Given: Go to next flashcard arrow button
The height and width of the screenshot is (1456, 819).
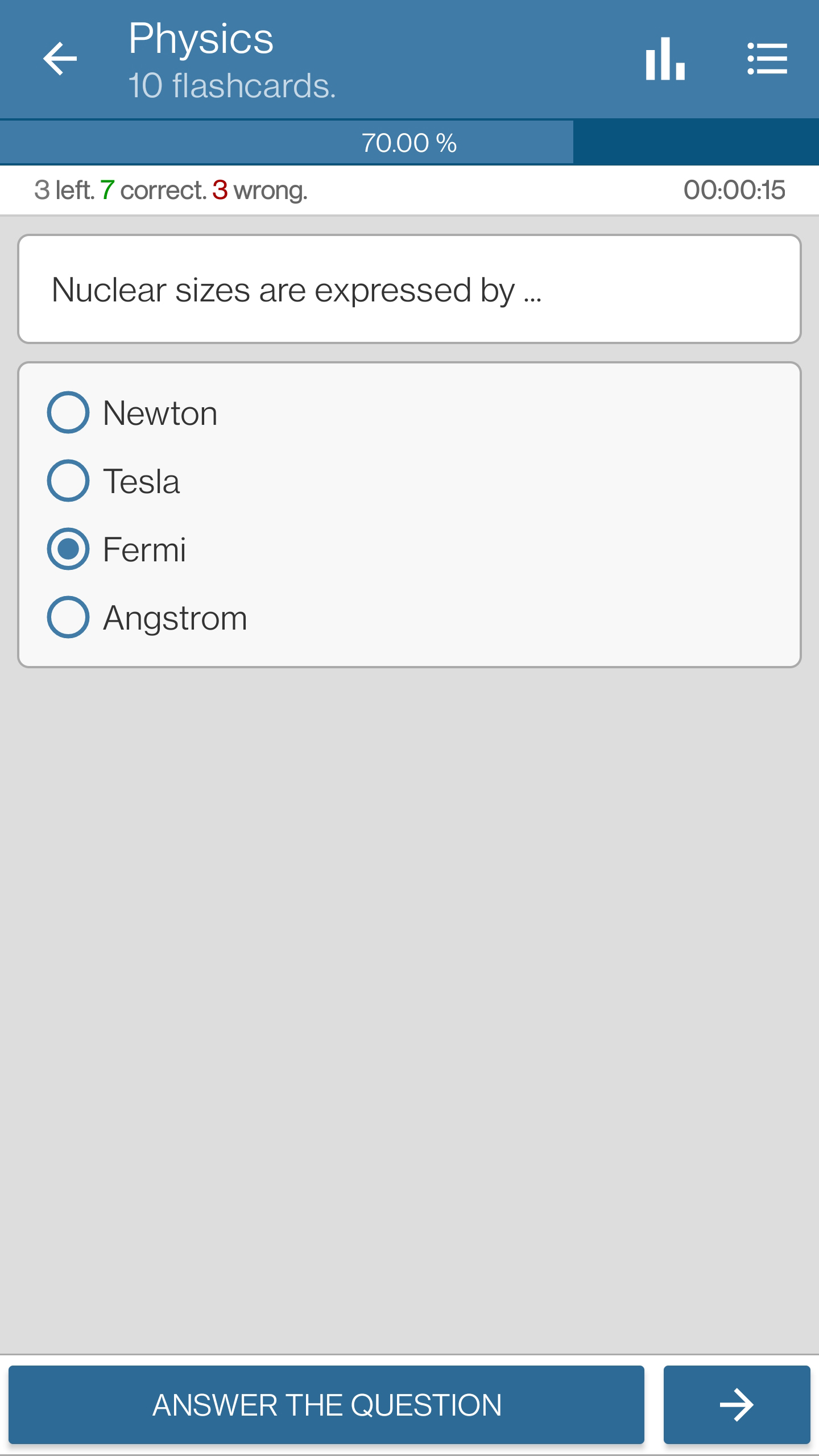Looking at the screenshot, I should pyautogui.click(x=737, y=1405).
